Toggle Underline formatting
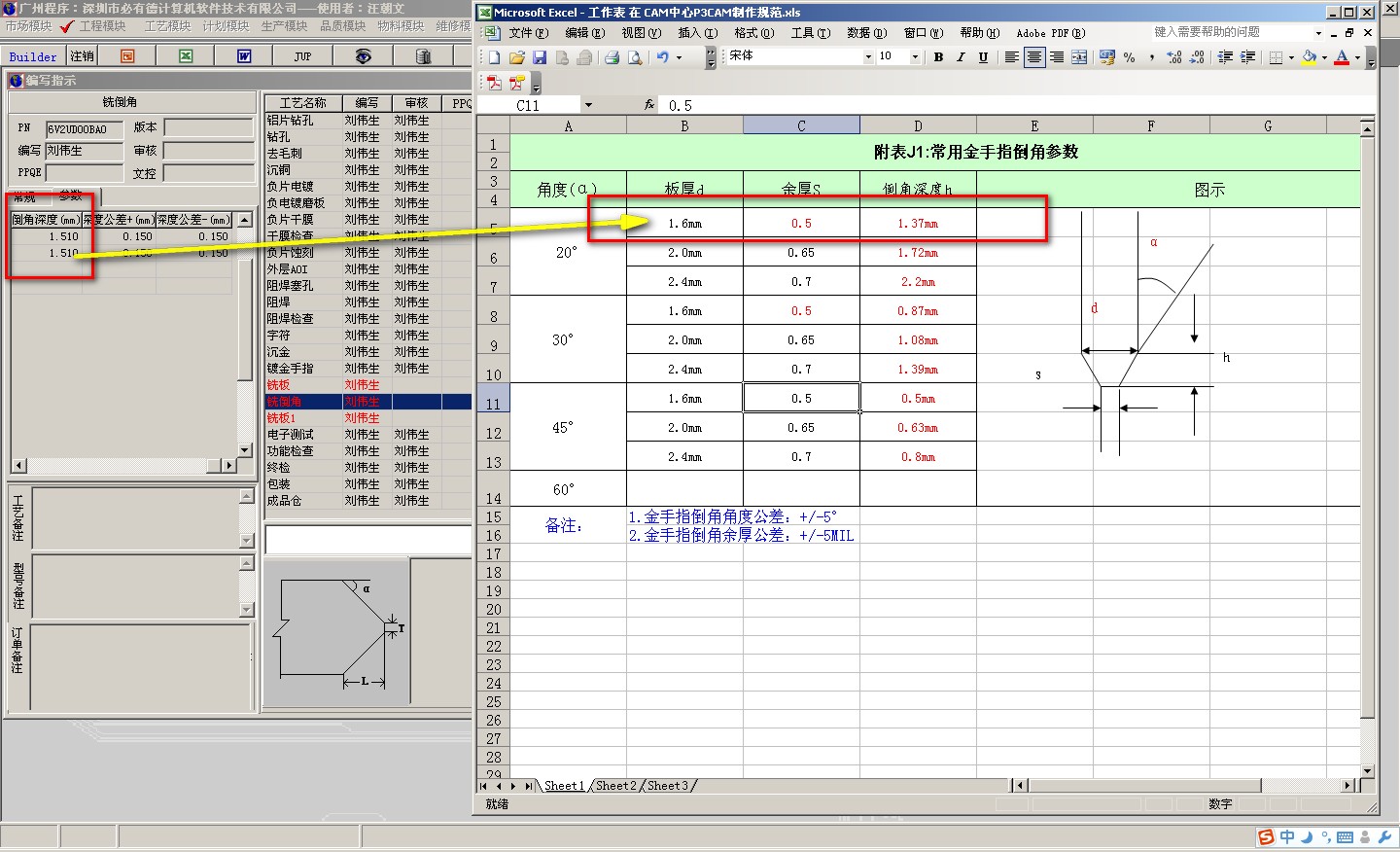Image resolution: width=1400 pixels, height=852 pixels. point(983,57)
